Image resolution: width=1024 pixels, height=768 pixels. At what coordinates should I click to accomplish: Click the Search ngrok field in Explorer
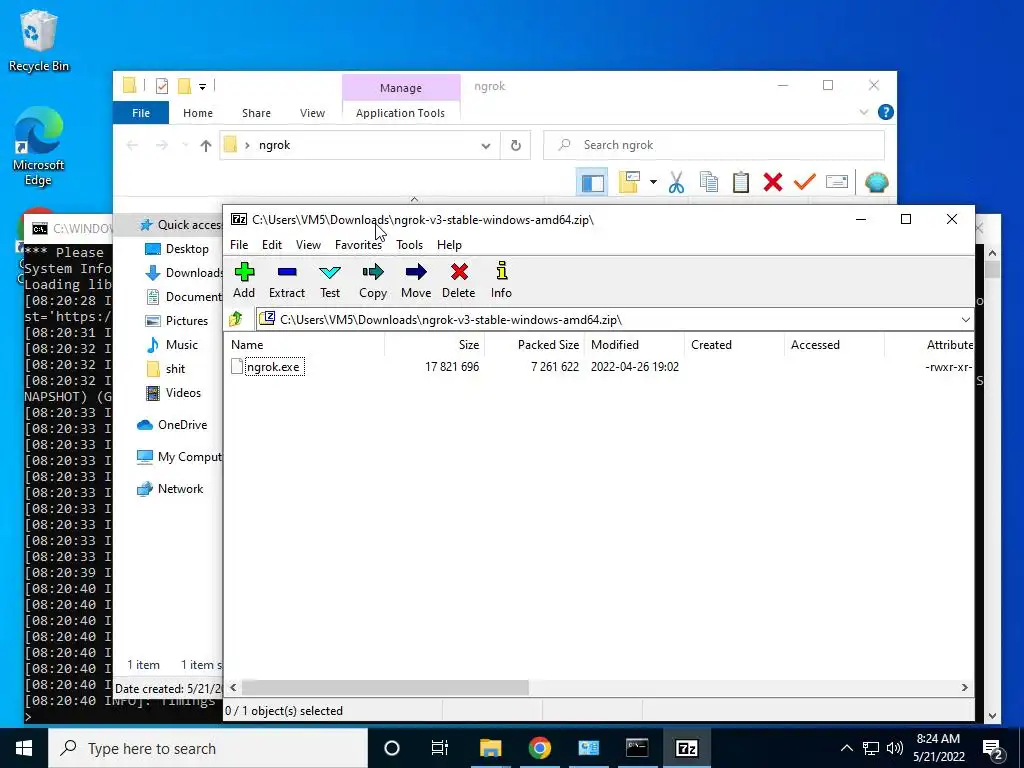coord(714,145)
